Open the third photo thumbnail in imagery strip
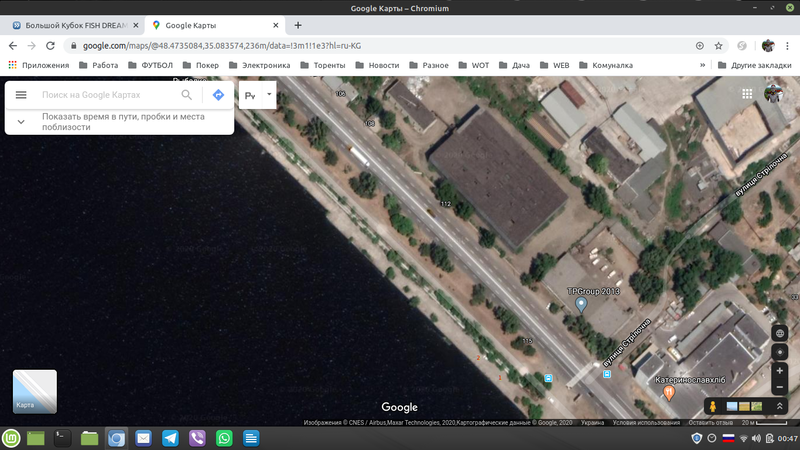 [757, 407]
